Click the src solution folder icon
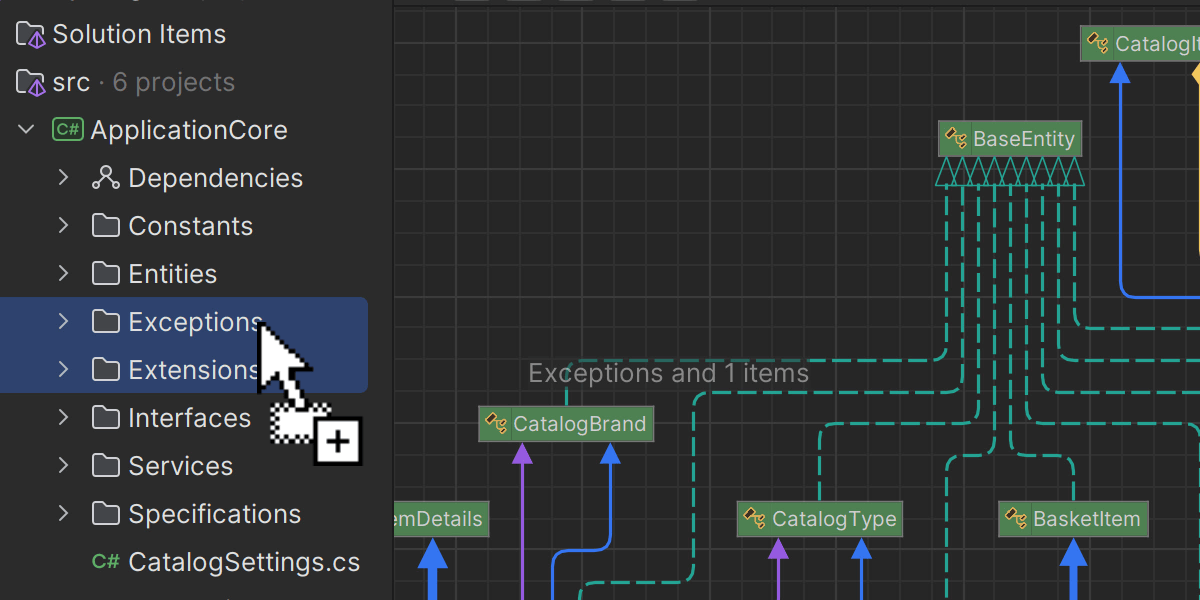Screen dimensions: 1200x600 [x=31, y=83]
